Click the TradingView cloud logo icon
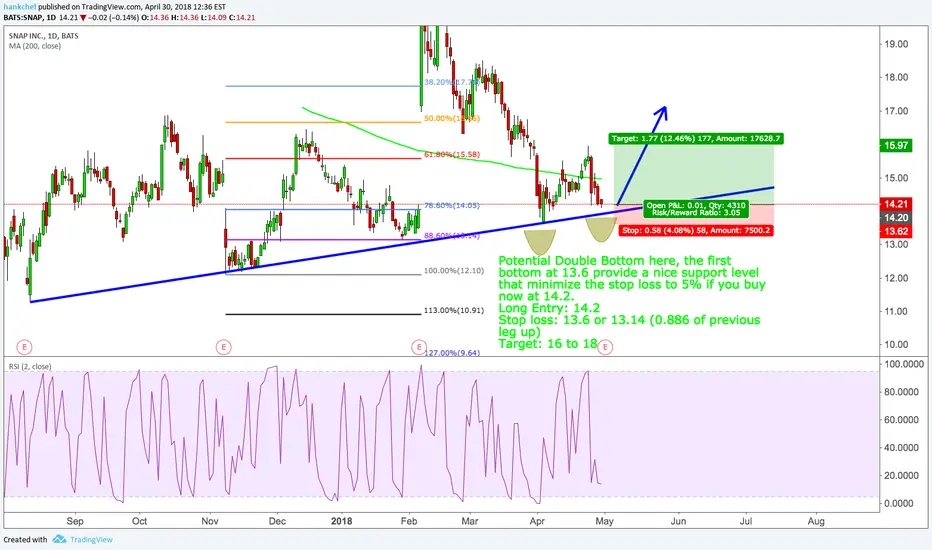Image resolution: width=932 pixels, height=550 pixels. [x=59, y=539]
